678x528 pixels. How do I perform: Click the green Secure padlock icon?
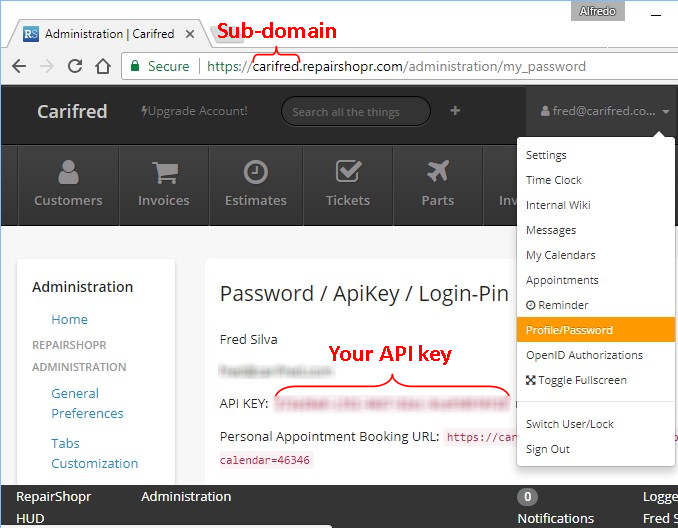[x=135, y=66]
